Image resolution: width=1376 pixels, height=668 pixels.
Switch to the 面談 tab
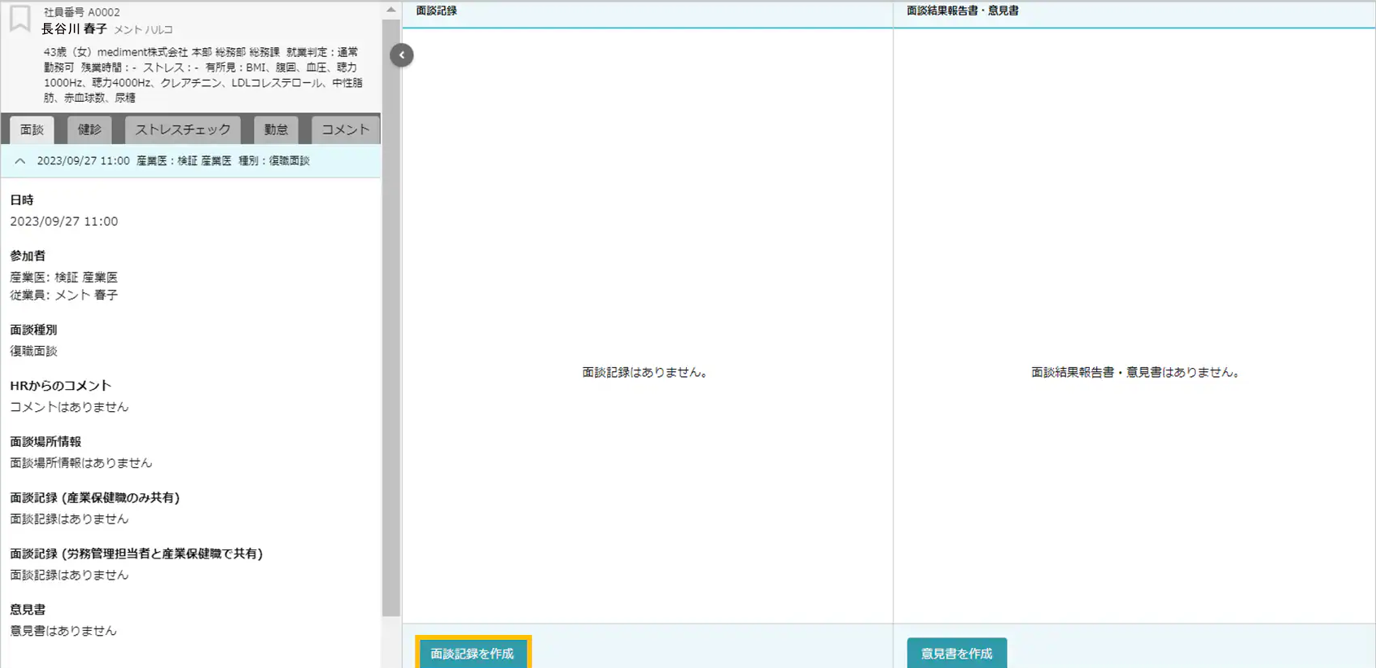[32, 130]
